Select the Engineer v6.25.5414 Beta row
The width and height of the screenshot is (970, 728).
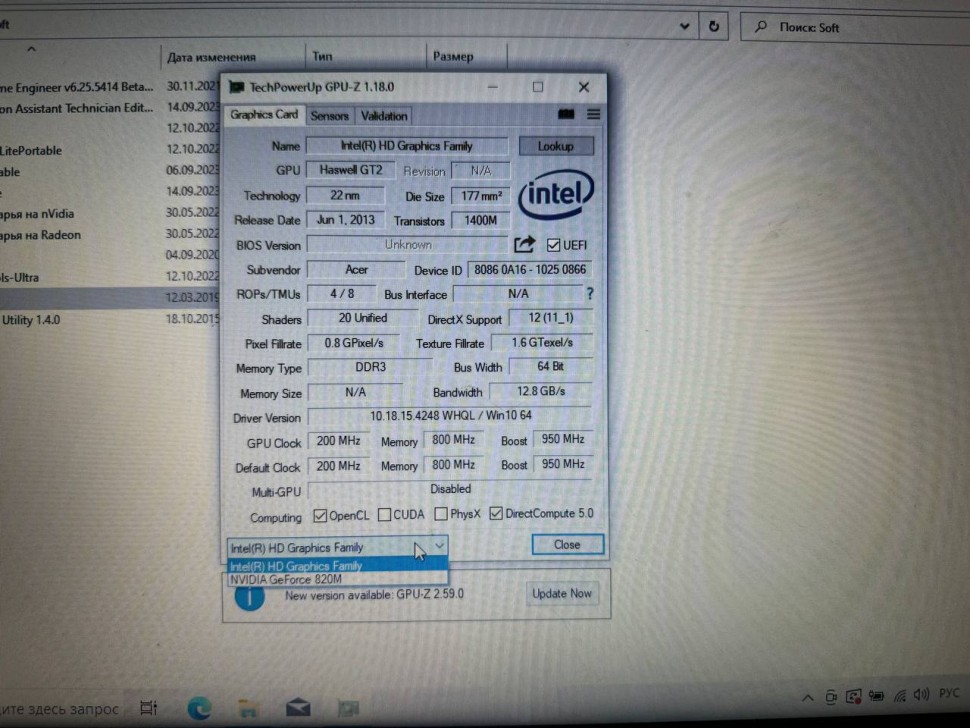pos(110,87)
